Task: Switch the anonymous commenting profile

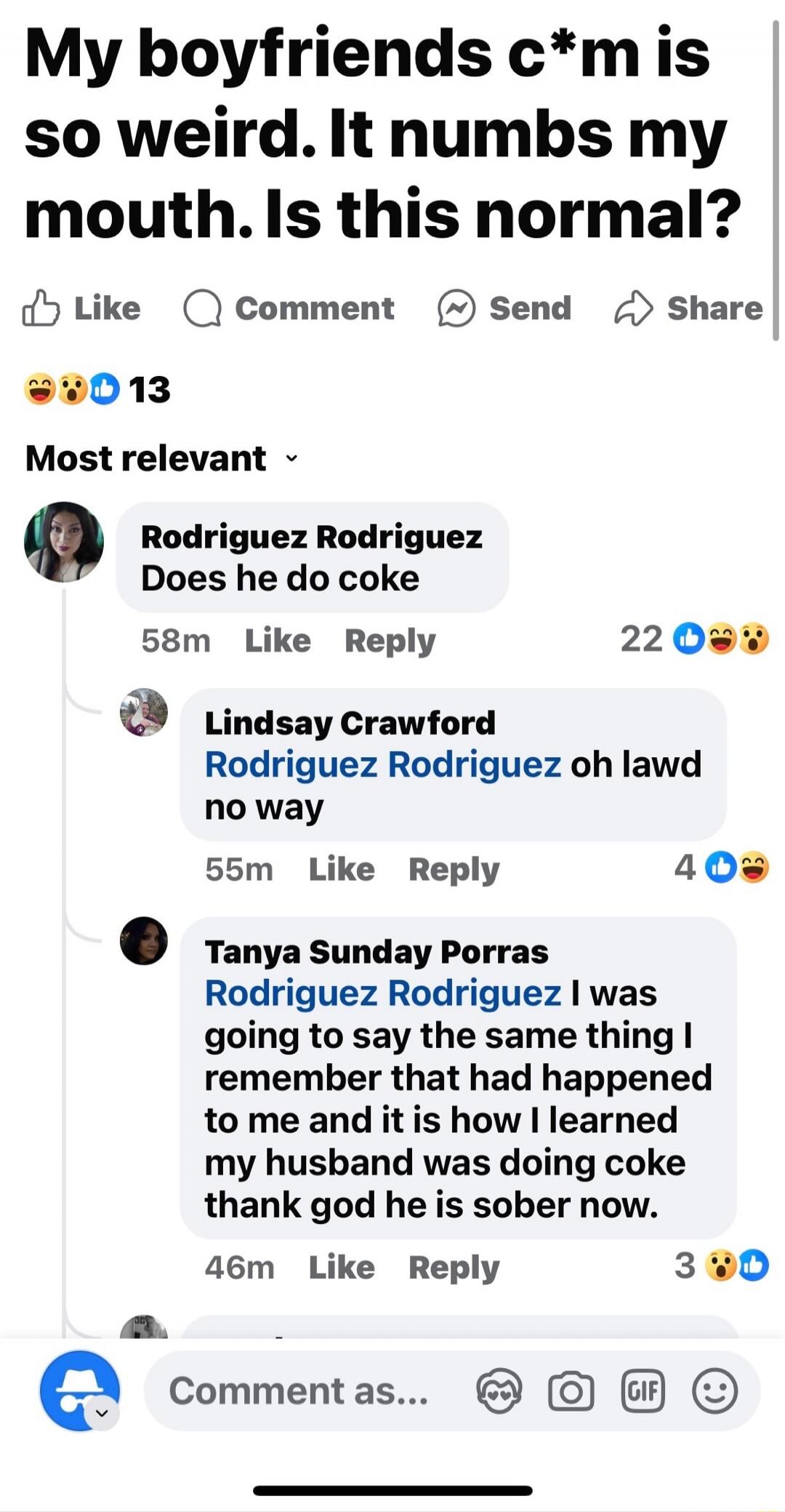Action: [80, 1391]
